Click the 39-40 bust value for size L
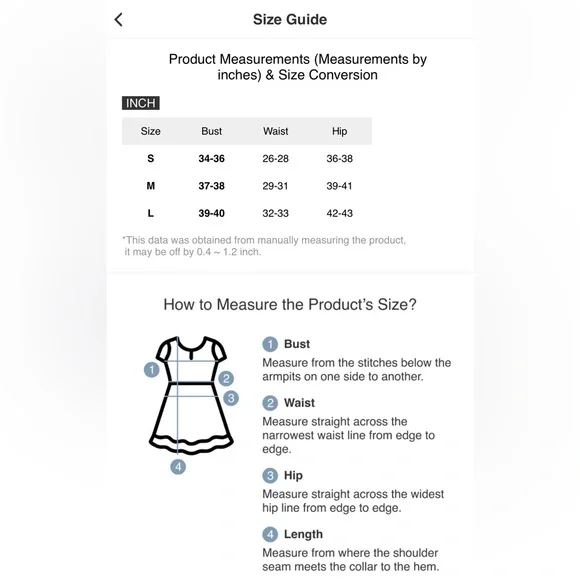The height and width of the screenshot is (580, 580). click(212, 213)
